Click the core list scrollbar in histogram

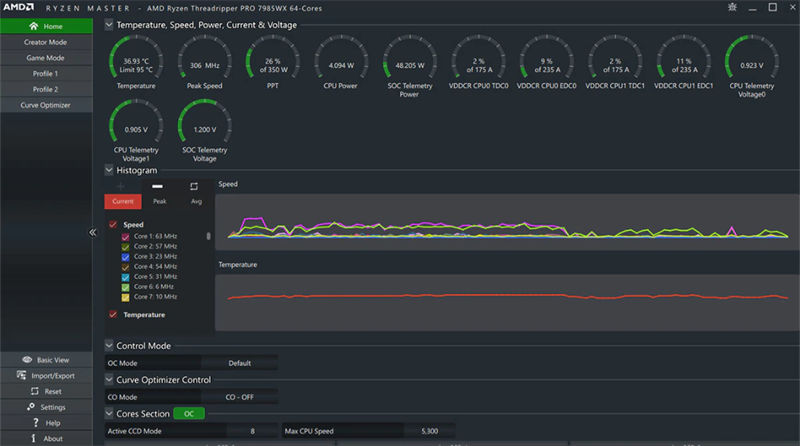(x=208, y=237)
